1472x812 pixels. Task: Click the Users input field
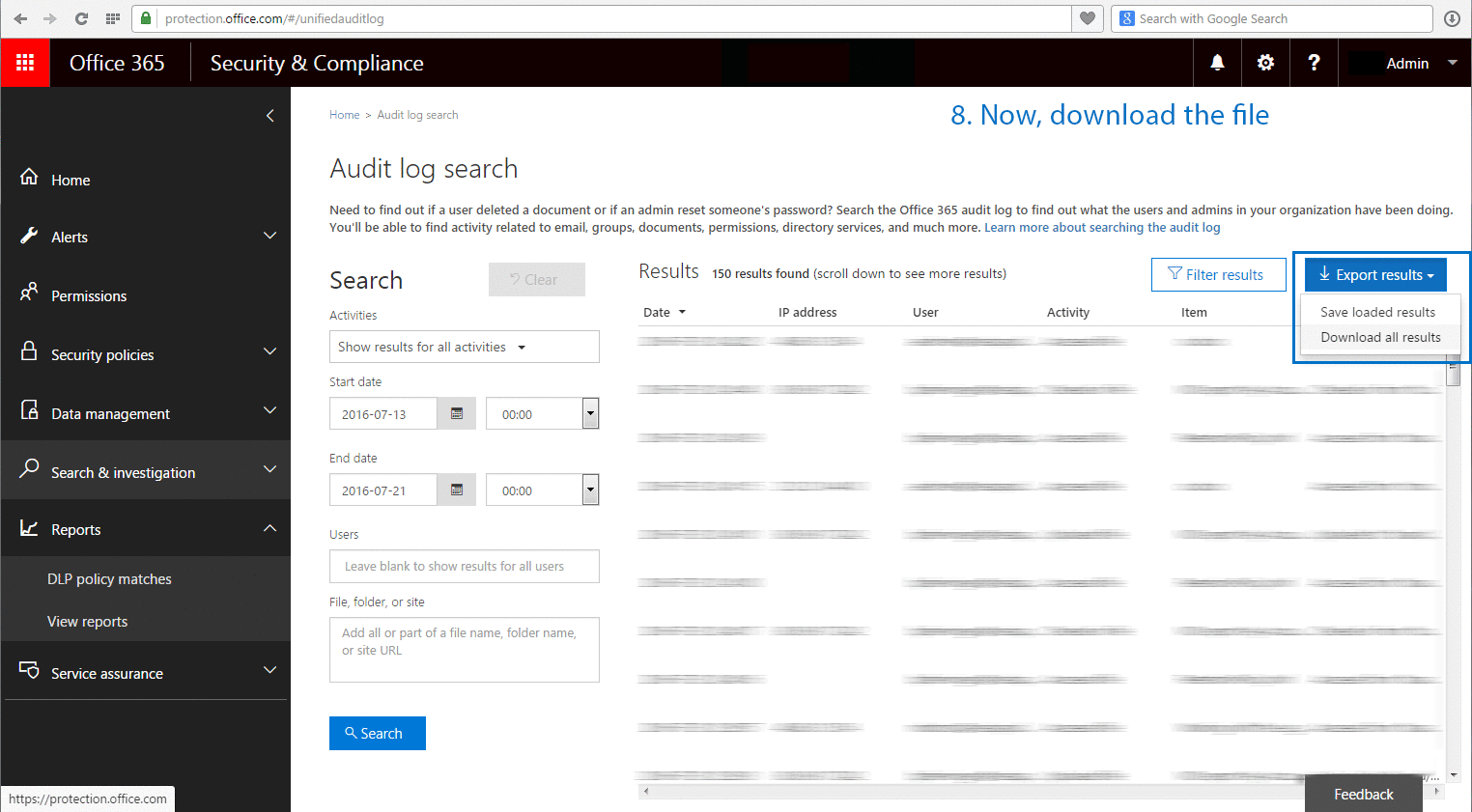click(465, 566)
